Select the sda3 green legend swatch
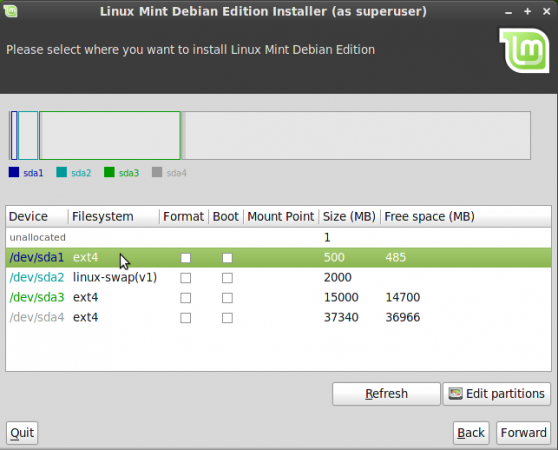The image size is (558, 450). 109,172
